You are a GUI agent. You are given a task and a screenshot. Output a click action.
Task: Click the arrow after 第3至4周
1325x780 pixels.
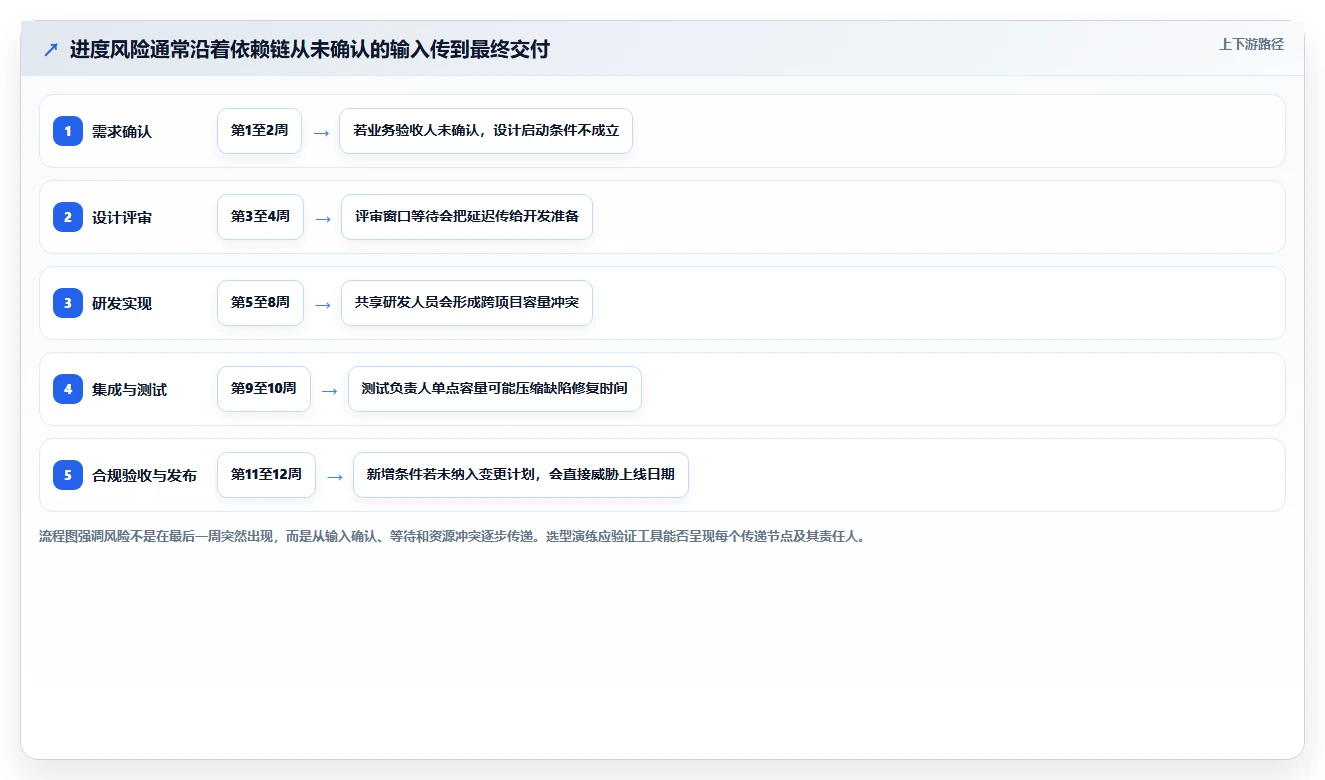pos(322,218)
